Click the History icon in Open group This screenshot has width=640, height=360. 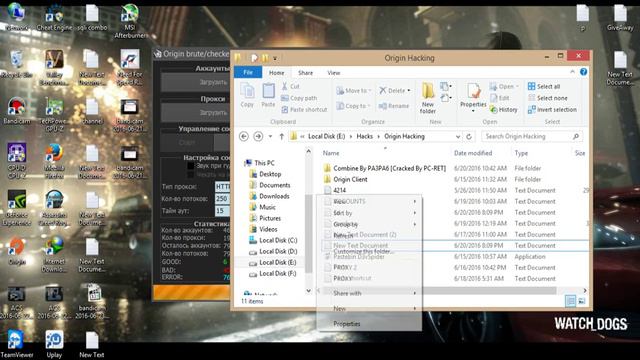[493, 109]
